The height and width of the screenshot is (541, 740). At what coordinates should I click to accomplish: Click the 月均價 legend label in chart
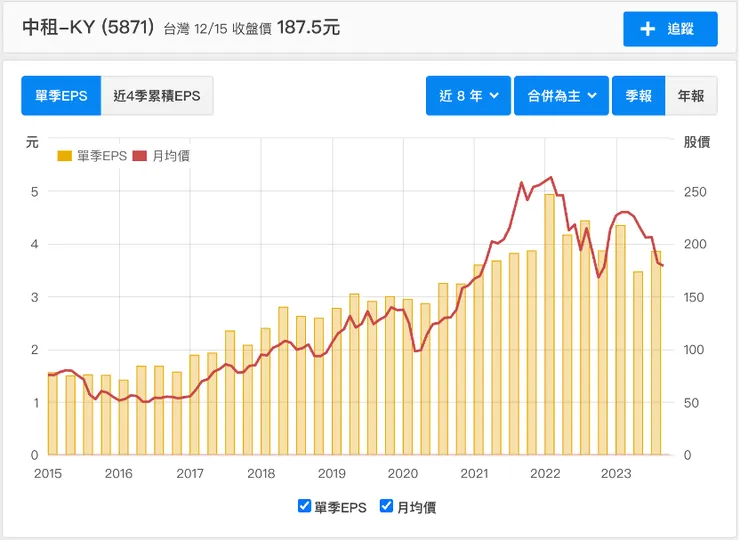(171, 156)
